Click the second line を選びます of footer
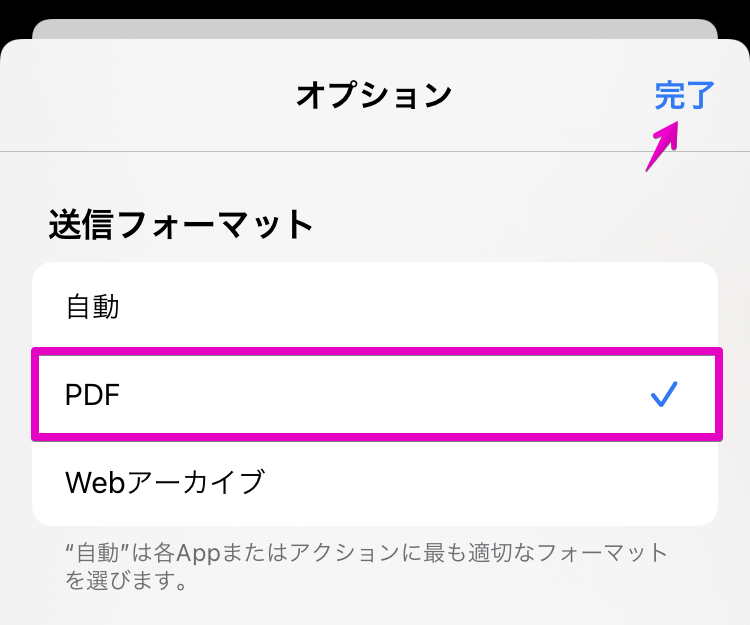 pos(126,581)
